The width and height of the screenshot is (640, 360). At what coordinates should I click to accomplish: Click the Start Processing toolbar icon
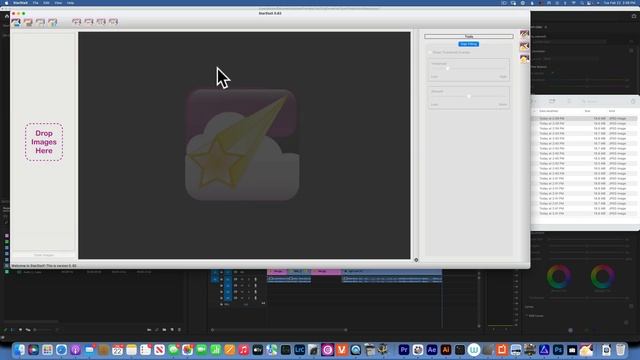point(76,22)
